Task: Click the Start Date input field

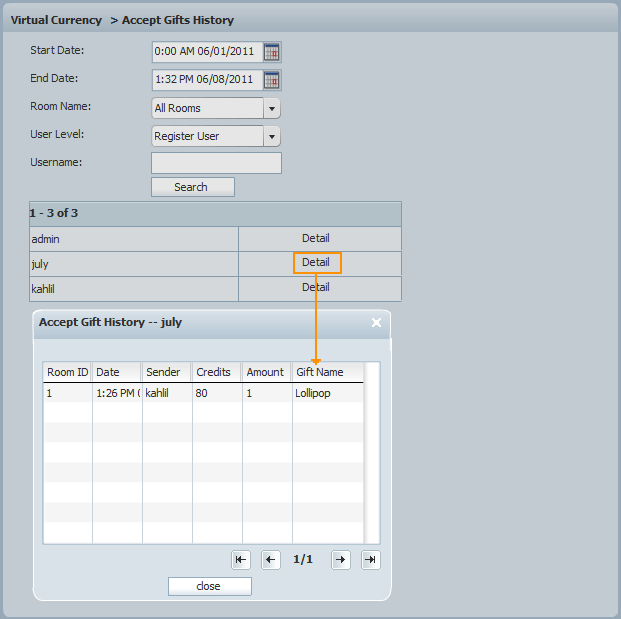Action: pos(206,52)
